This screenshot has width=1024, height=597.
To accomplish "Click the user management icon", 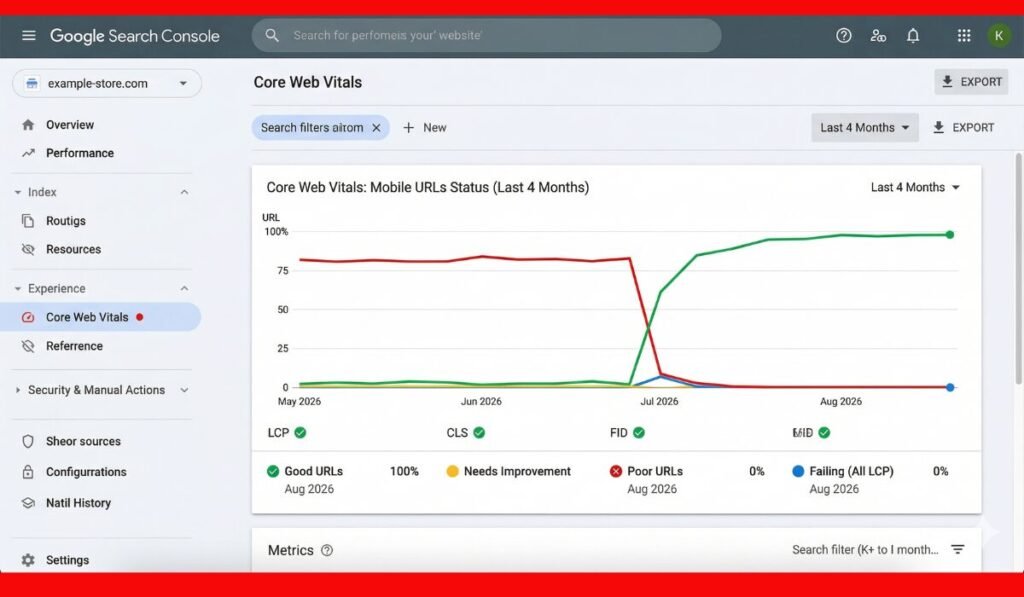I will [x=878, y=36].
